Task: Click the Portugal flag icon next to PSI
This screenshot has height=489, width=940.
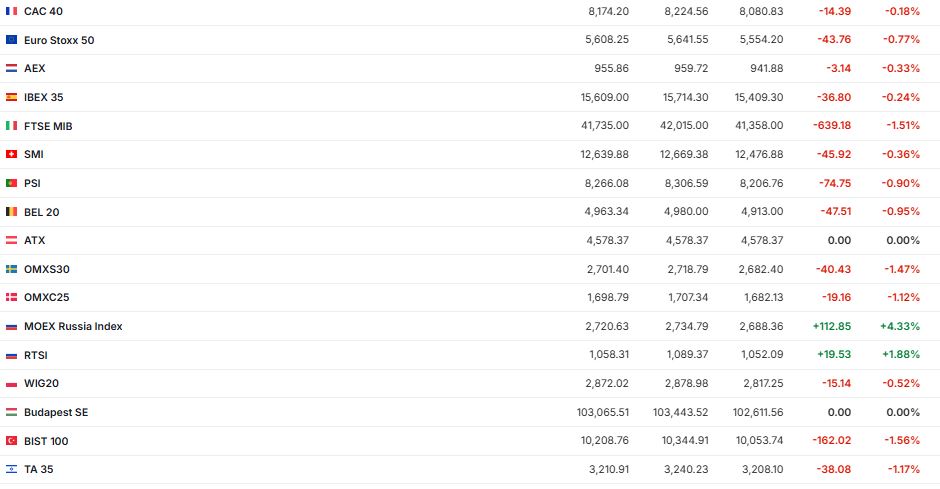Action: (x=11, y=183)
